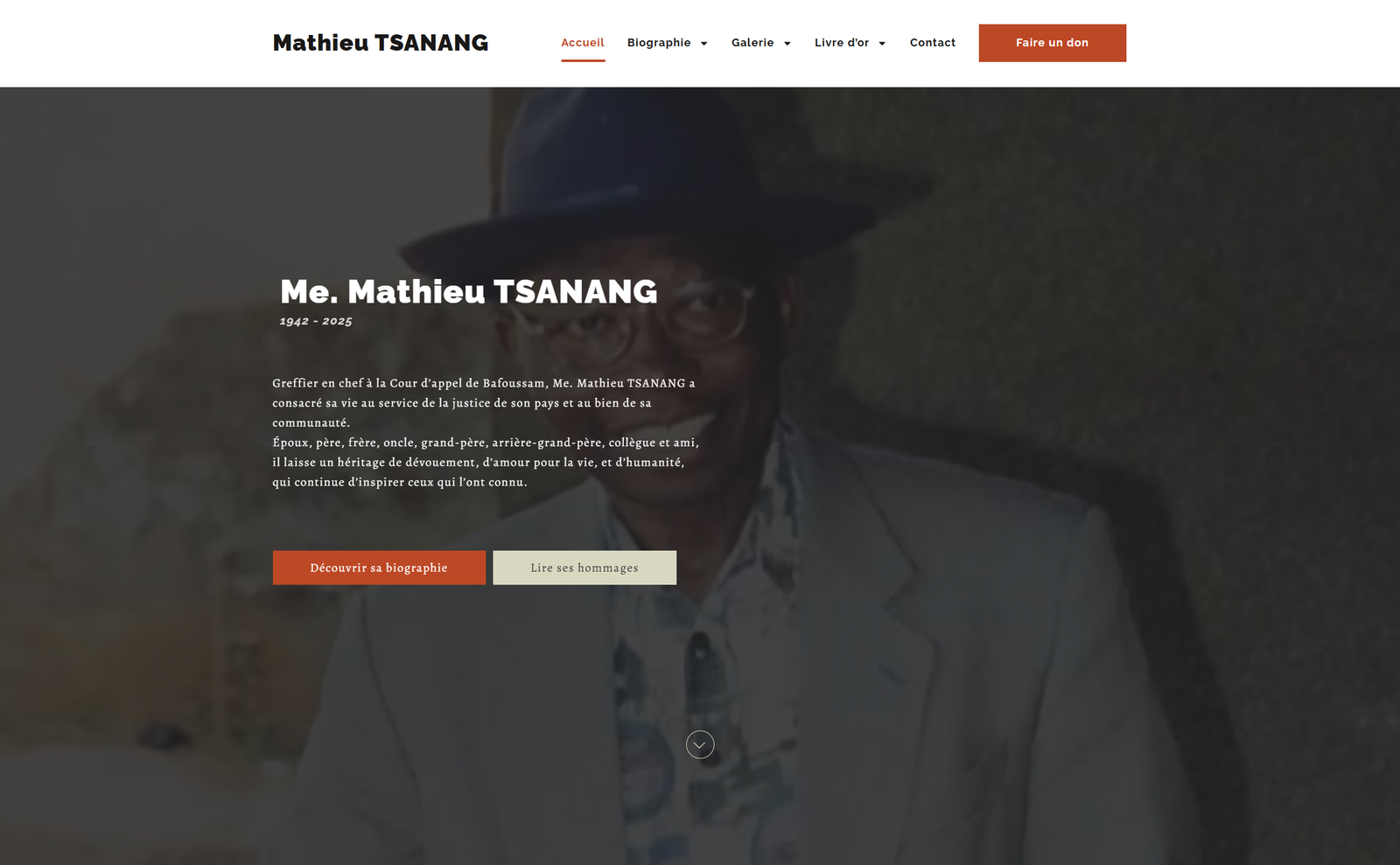Open the Accueil menu item
Viewport: 1400px width, 865px height.
pyautogui.click(x=583, y=42)
